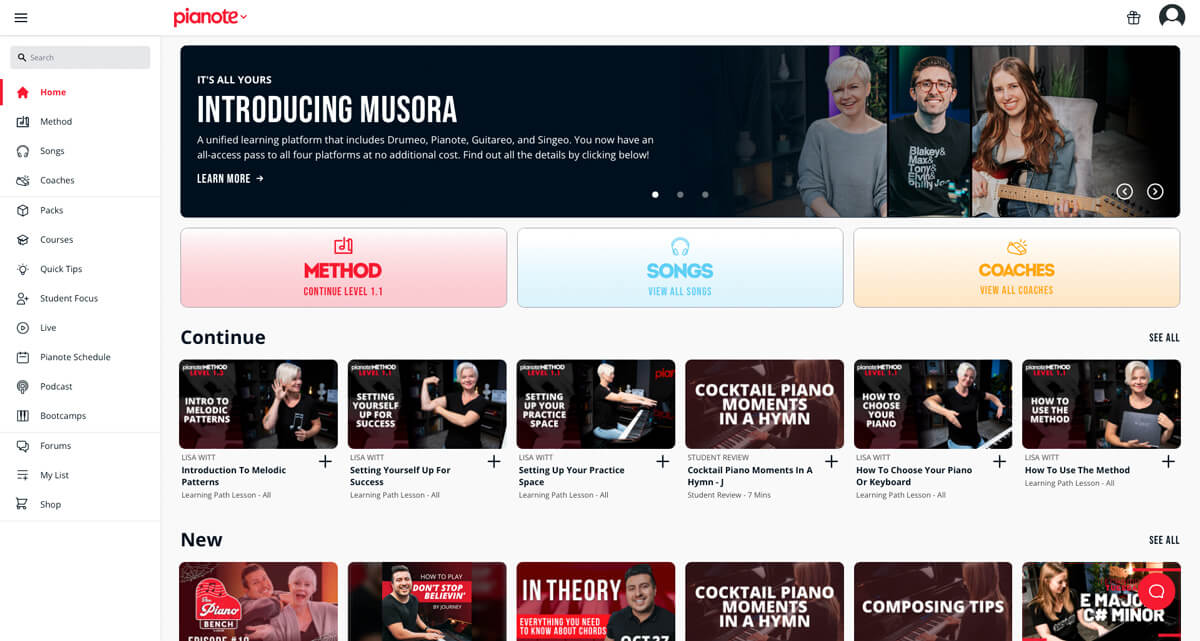Add Introduction To Melodic Patterns to list

click(325, 461)
